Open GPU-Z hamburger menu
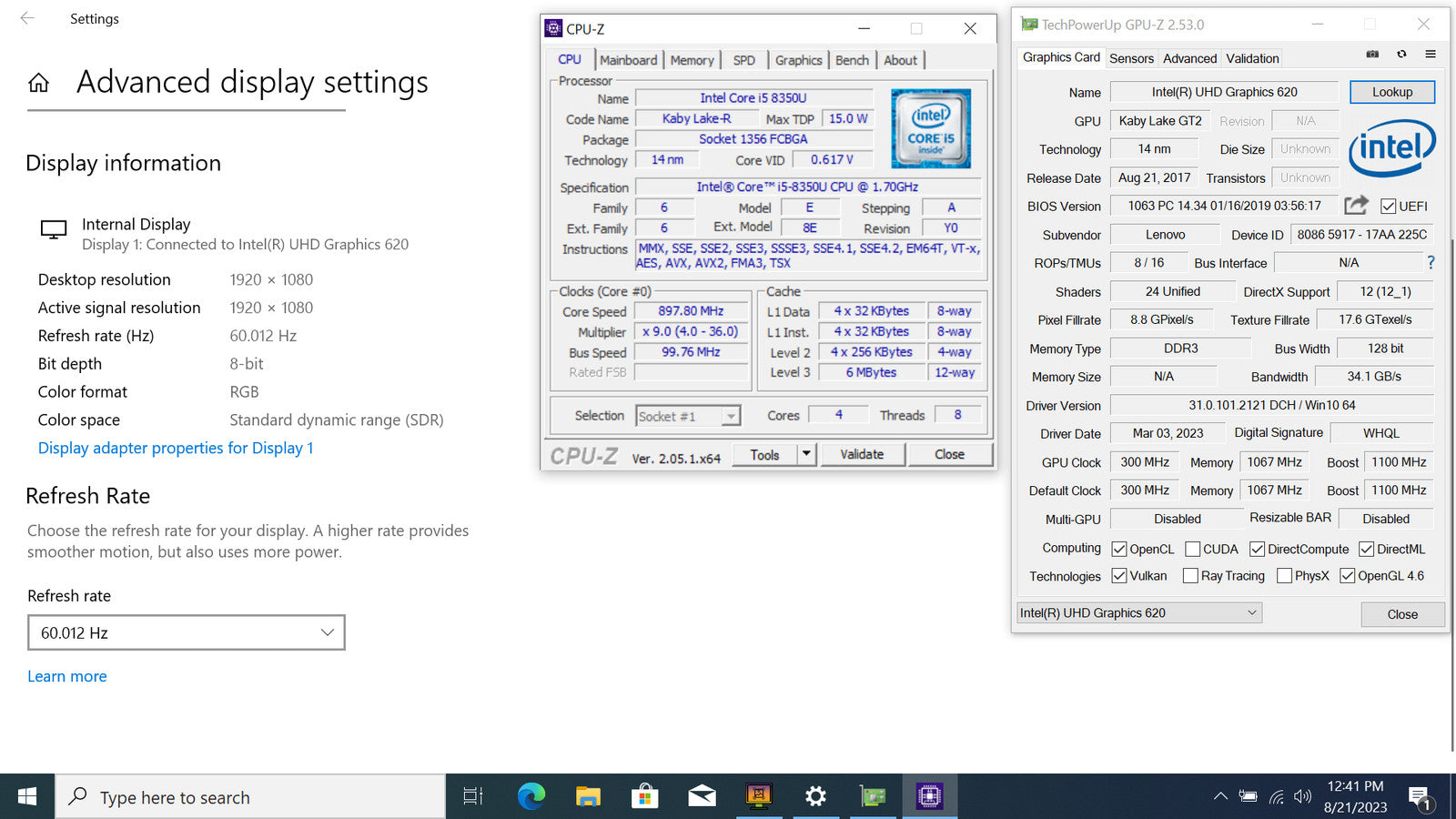 click(x=1431, y=55)
